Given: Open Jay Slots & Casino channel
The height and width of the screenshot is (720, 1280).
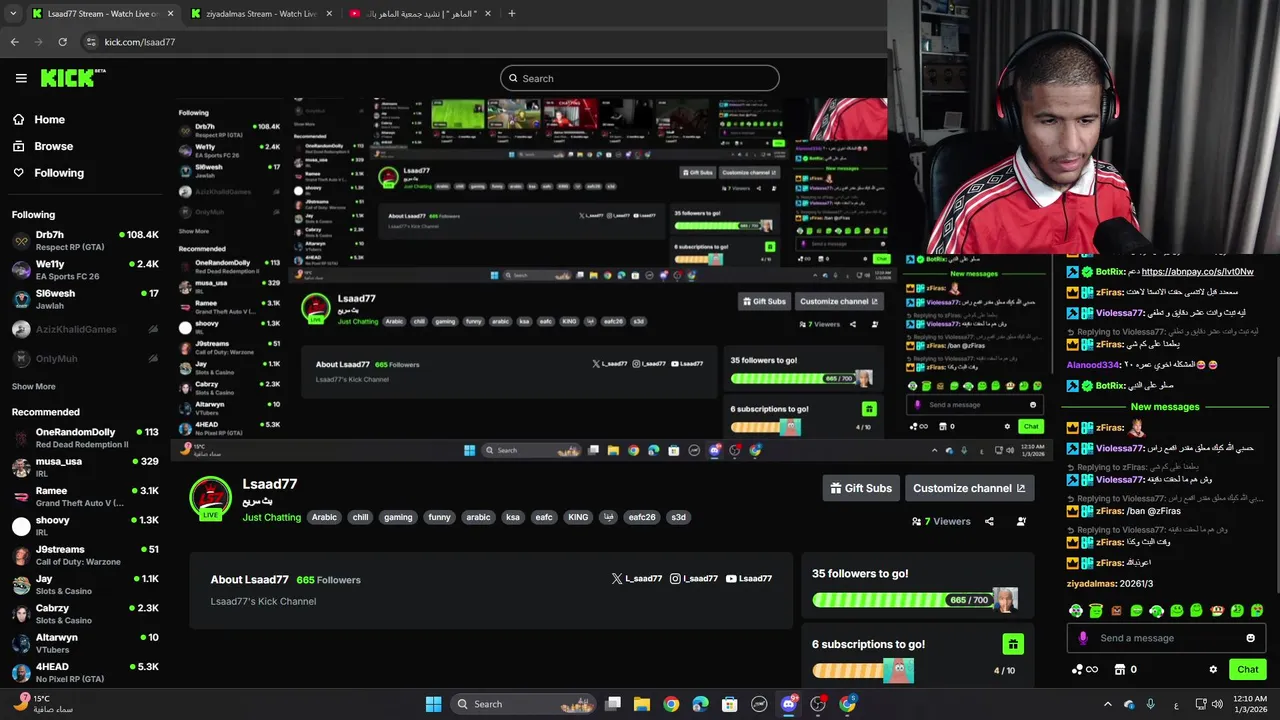Looking at the screenshot, I should pos(85,584).
